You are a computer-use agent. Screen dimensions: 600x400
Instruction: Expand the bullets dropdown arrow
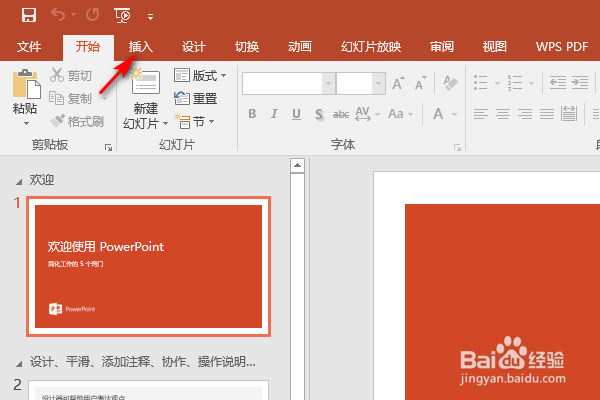point(497,83)
